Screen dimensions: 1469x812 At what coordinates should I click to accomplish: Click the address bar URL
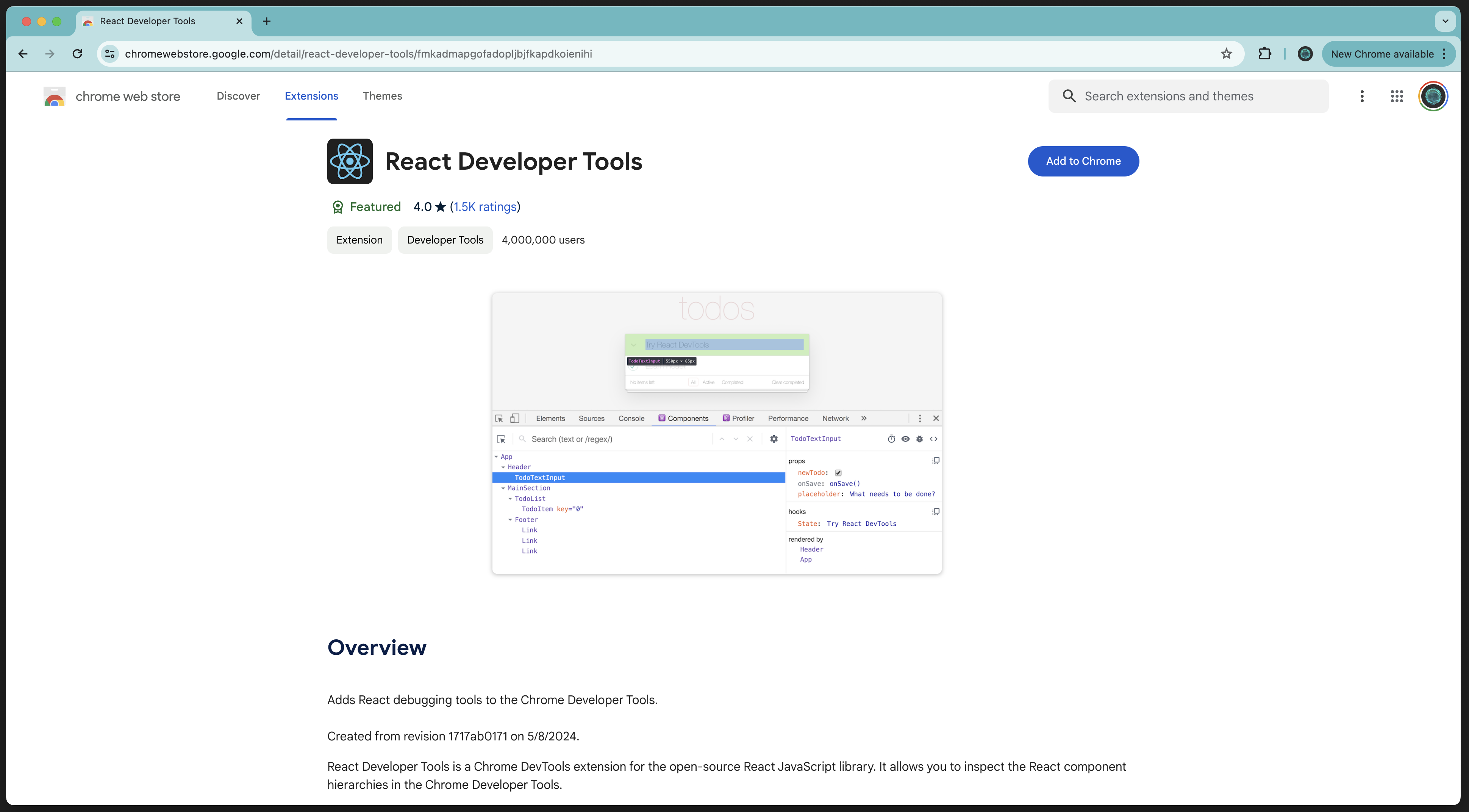pos(358,54)
